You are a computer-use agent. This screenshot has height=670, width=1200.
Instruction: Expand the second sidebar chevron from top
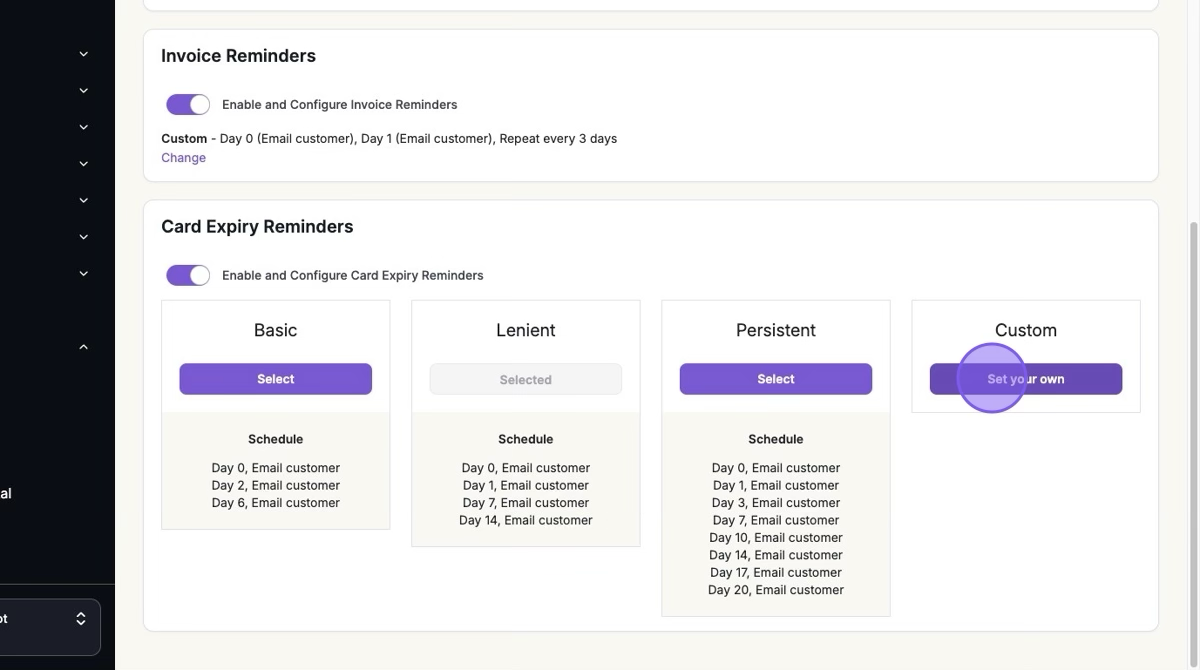(x=84, y=91)
